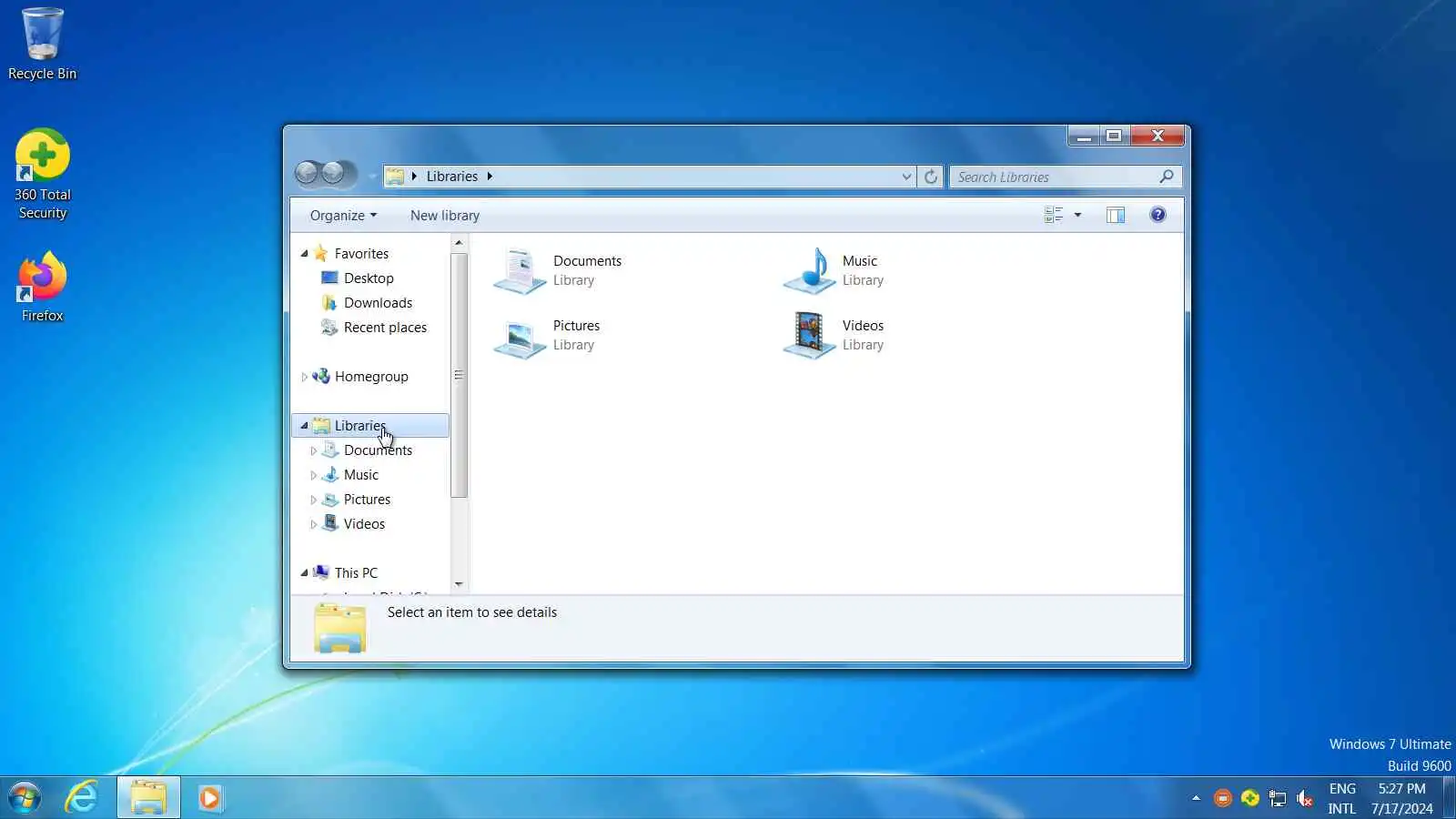This screenshot has height=819, width=1456.
Task: Expand the Homegroup tree node
Action: (x=304, y=377)
